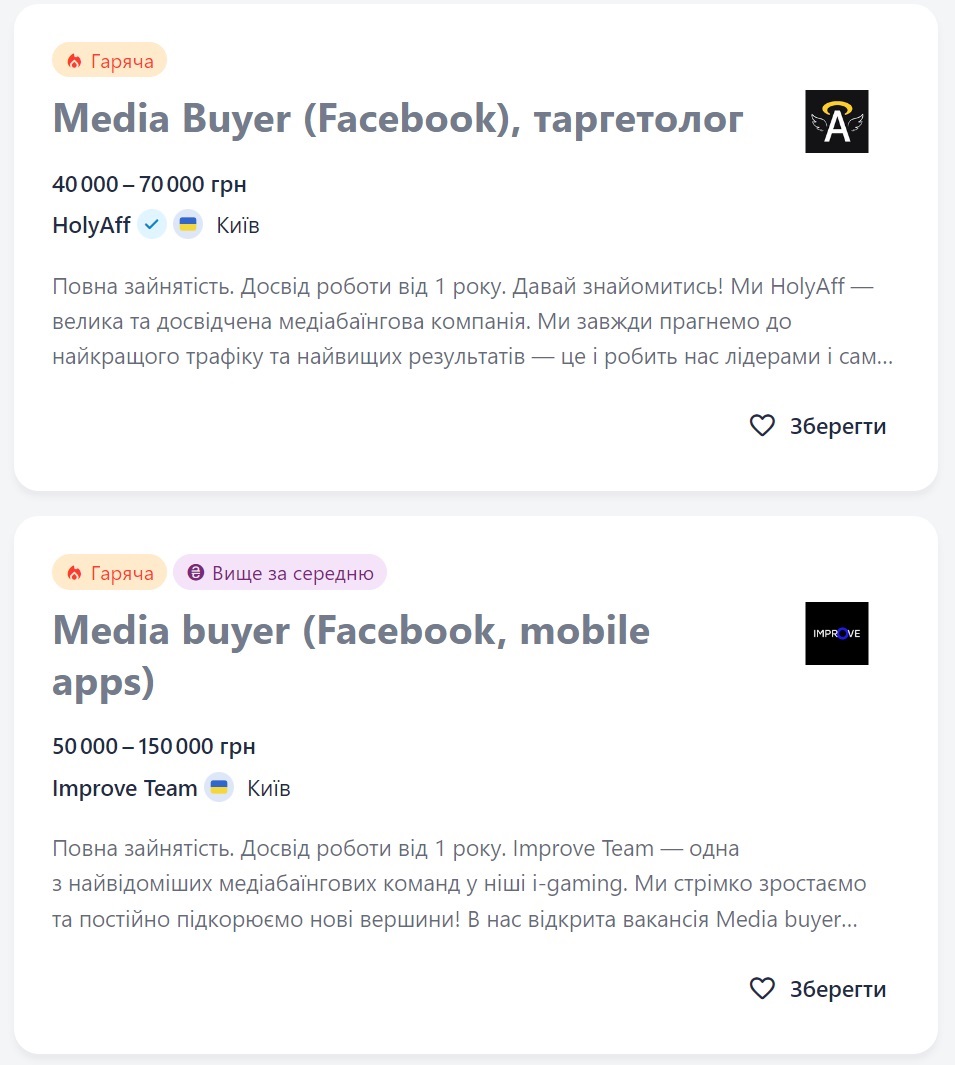This screenshot has height=1065, width=955.
Task: Click the Вище за середню salary badge
Action: 280,573
